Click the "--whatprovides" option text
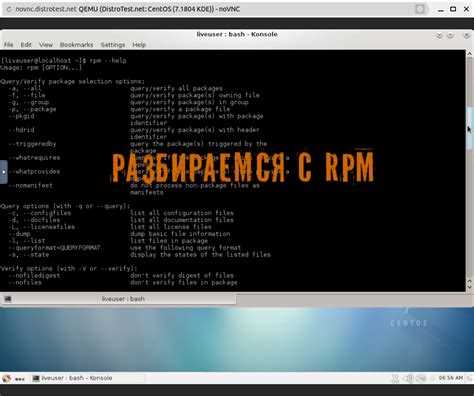 (x=35, y=172)
